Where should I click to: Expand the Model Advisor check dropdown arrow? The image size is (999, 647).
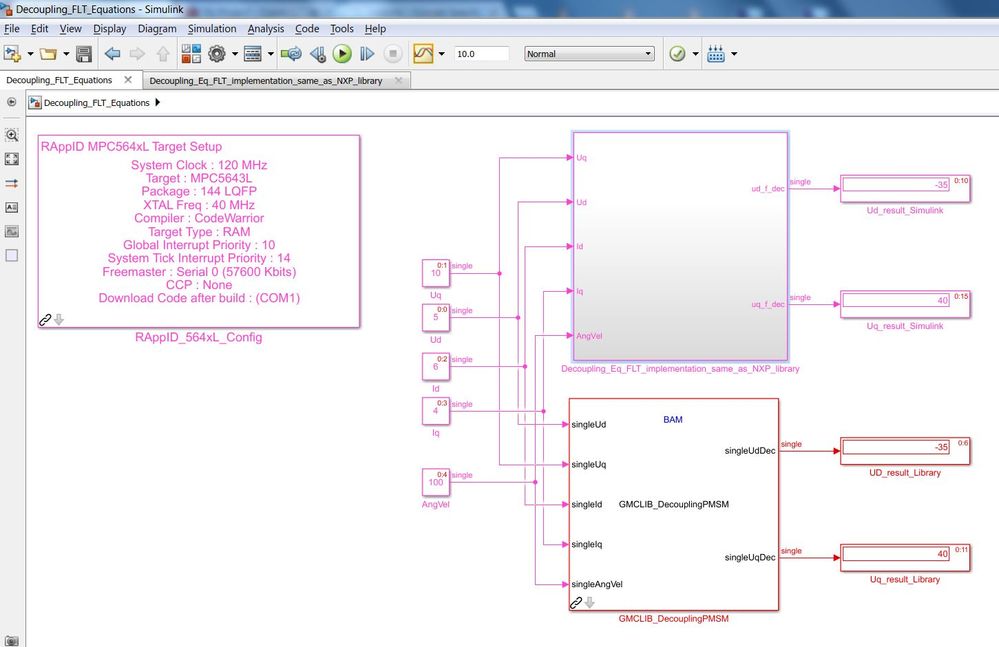tap(695, 54)
